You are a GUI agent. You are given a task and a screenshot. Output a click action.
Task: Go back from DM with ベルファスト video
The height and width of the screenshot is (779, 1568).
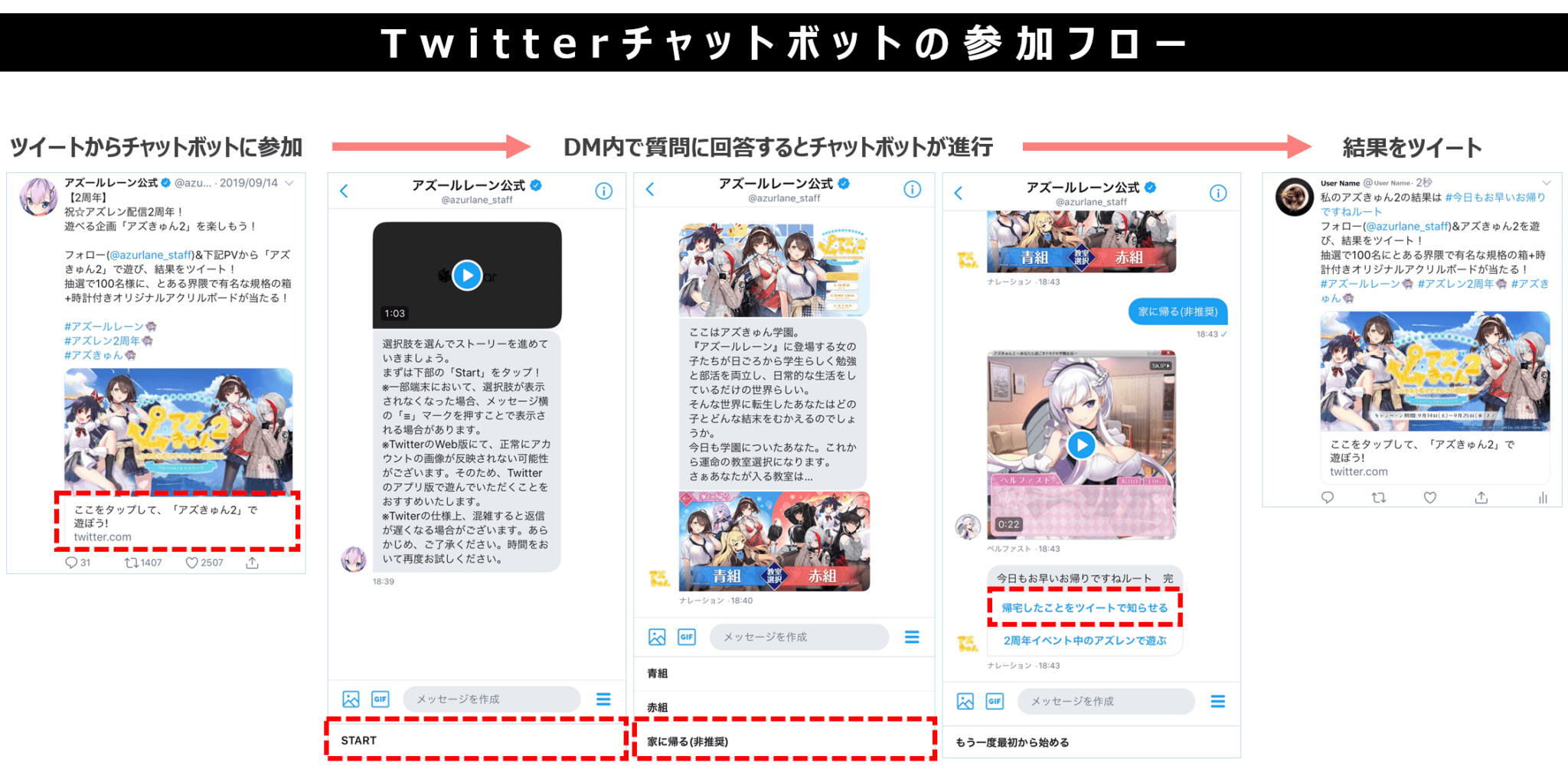959,193
